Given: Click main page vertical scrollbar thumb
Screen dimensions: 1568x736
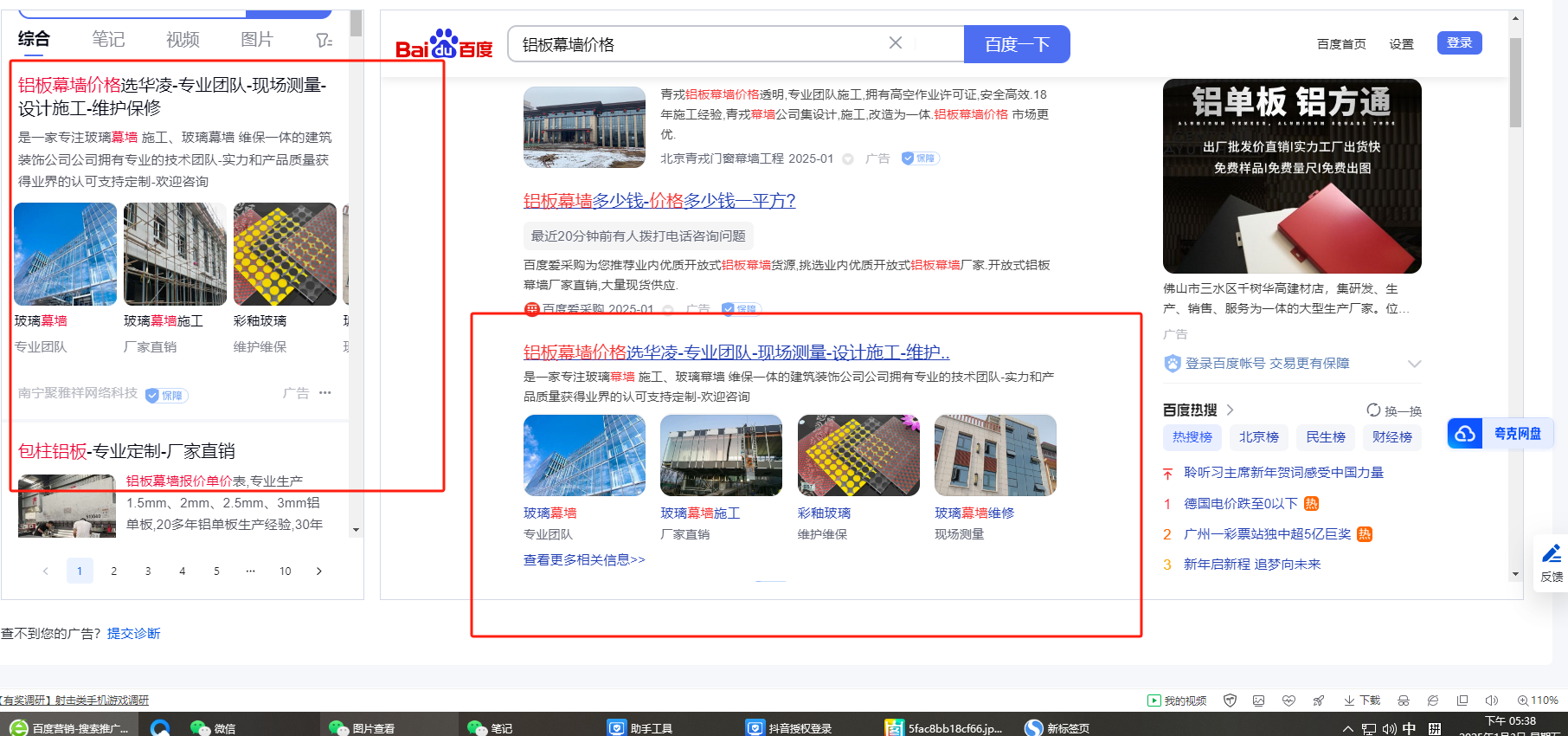Looking at the screenshot, I should 1515,82.
